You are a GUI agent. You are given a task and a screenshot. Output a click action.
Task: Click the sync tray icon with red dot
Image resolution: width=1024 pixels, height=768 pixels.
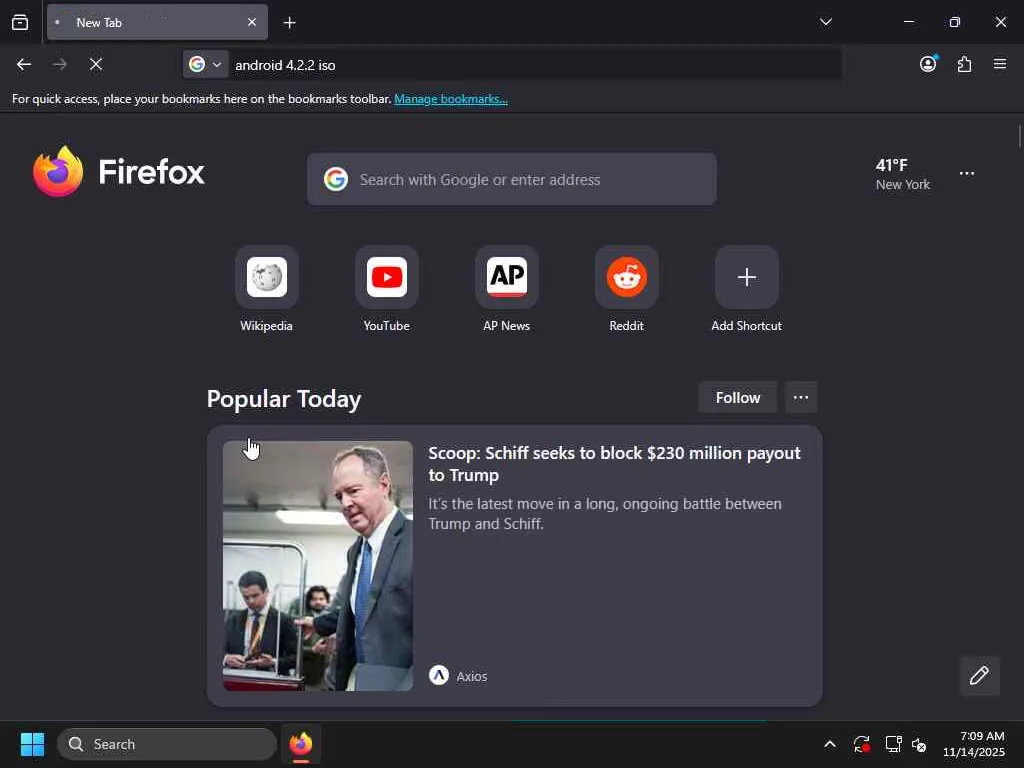coord(862,744)
